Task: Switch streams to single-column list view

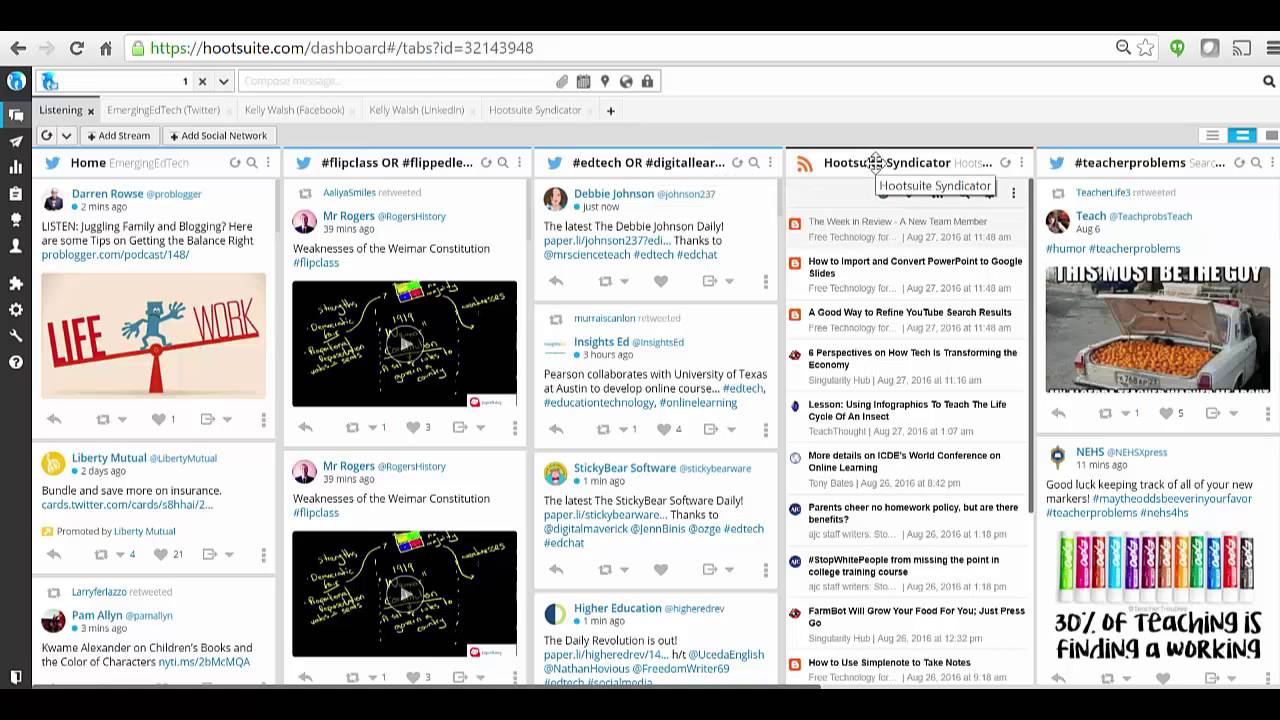Action: click(x=1212, y=135)
